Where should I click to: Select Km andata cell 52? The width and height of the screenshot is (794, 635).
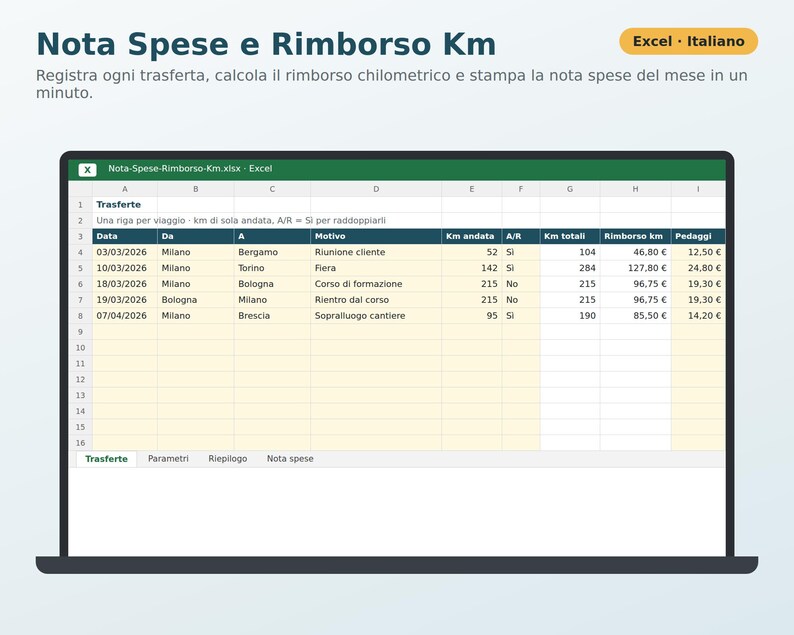(471, 252)
